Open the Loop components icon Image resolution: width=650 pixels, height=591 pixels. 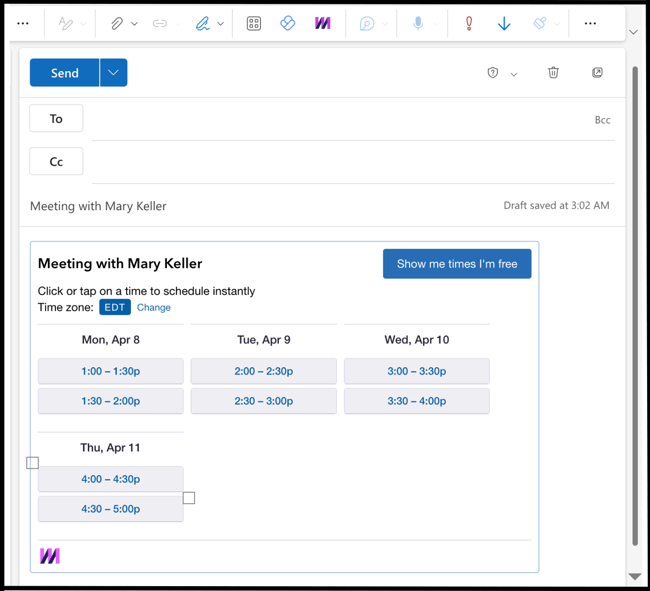coord(367,24)
